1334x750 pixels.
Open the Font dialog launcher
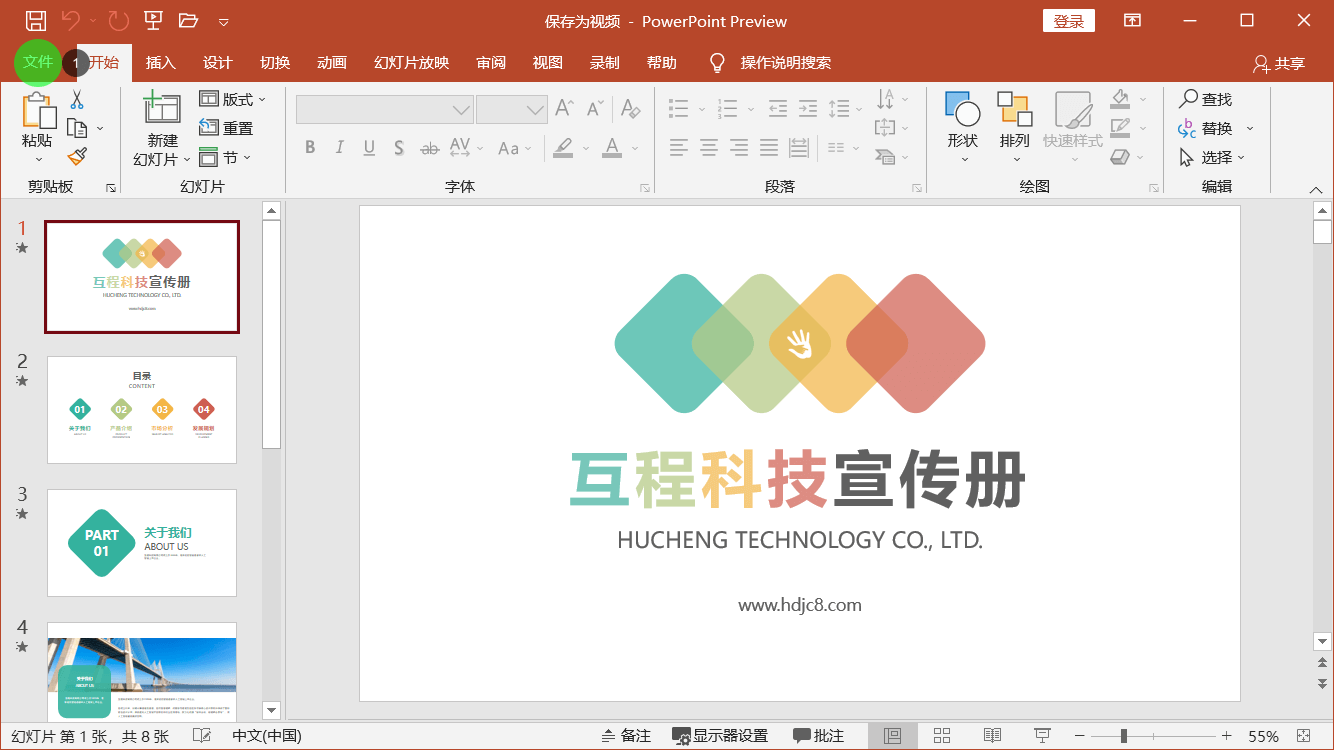coord(646,188)
